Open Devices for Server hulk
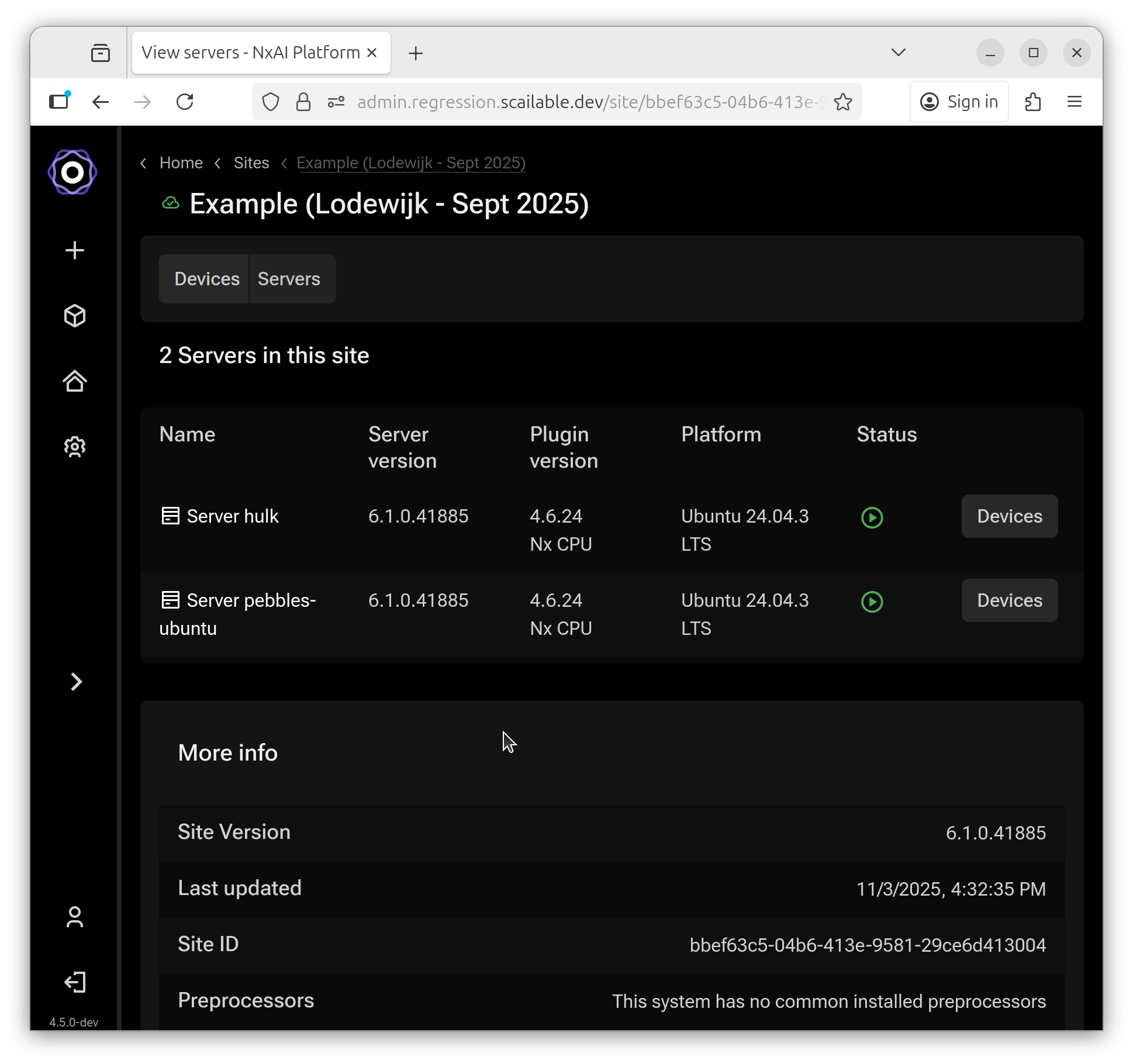Image resolution: width=1133 pixels, height=1064 pixels. tap(1009, 516)
